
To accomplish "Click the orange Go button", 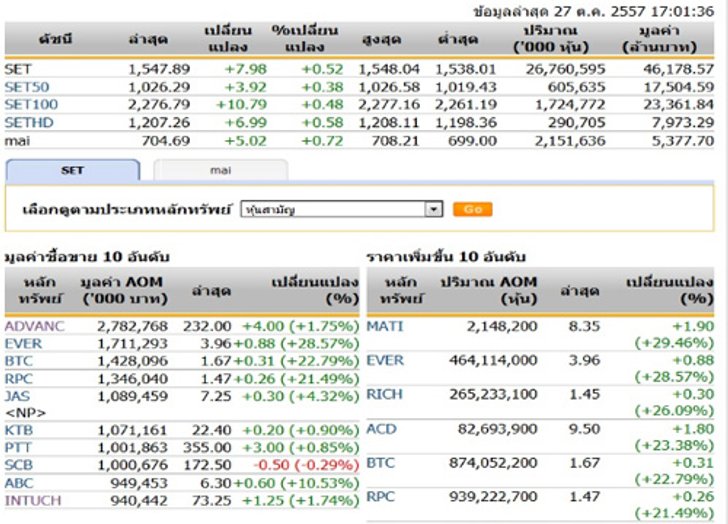I will (473, 209).
